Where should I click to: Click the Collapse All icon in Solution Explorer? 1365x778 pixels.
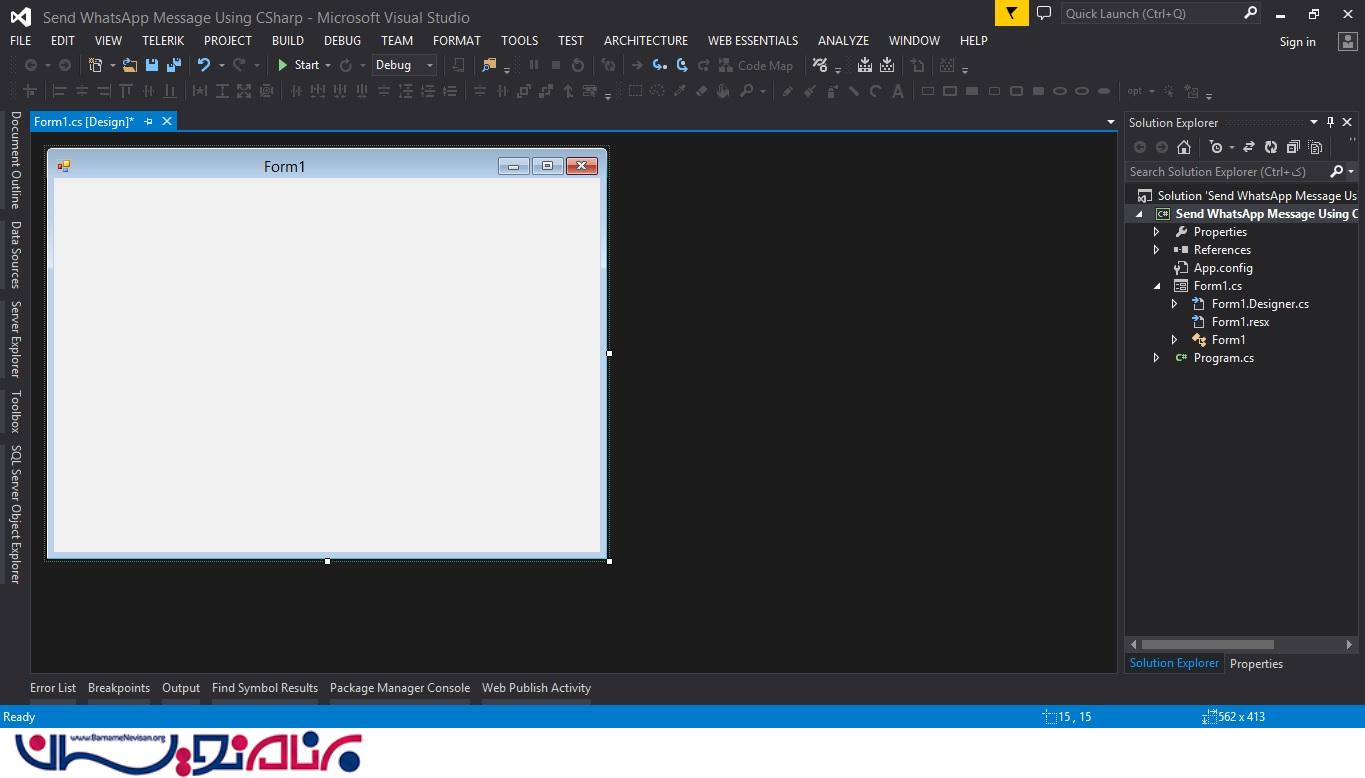1293,147
